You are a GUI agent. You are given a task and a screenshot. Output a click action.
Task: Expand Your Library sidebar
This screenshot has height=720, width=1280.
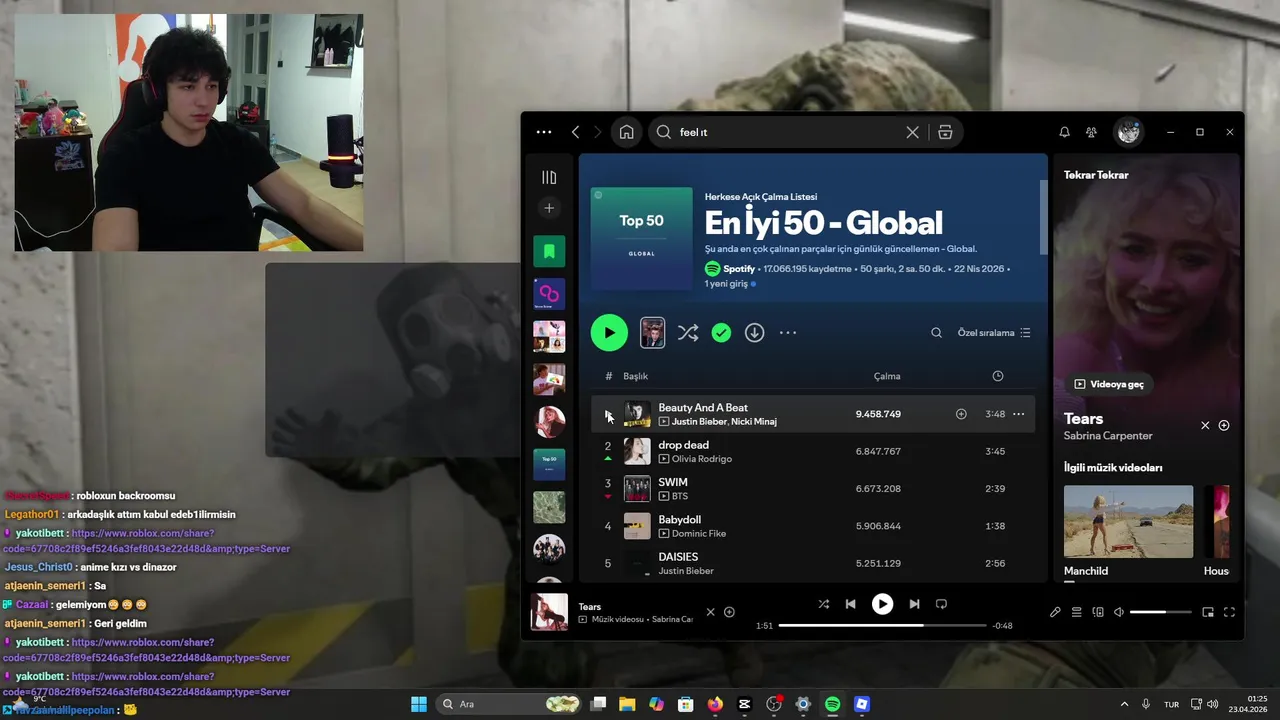tap(549, 177)
